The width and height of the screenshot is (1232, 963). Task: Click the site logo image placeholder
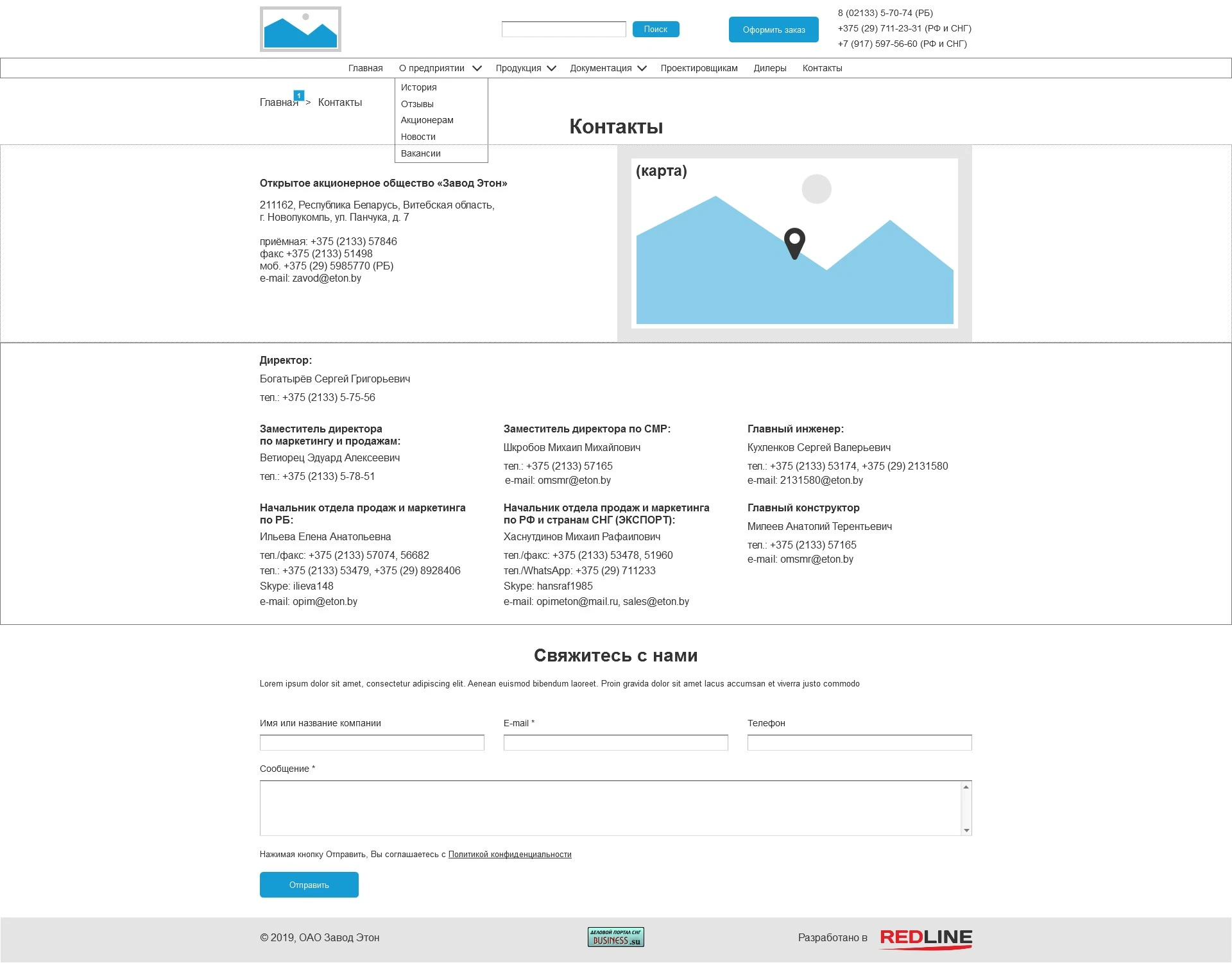click(300, 29)
